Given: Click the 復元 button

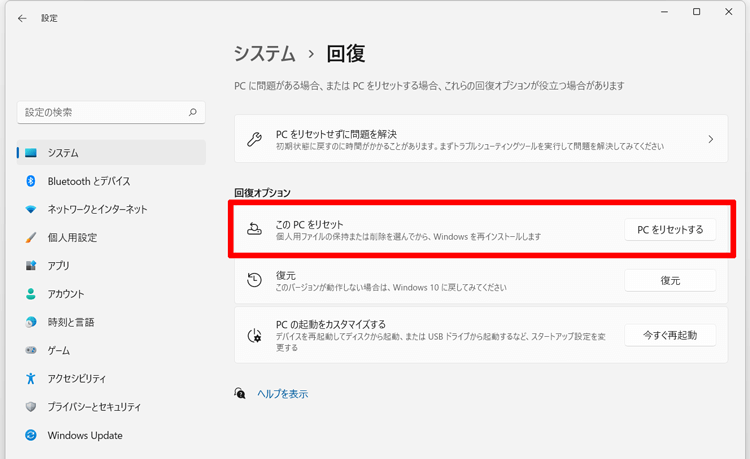Looking at the screenshot, I should pyautogui.click(x=670, y=281).
